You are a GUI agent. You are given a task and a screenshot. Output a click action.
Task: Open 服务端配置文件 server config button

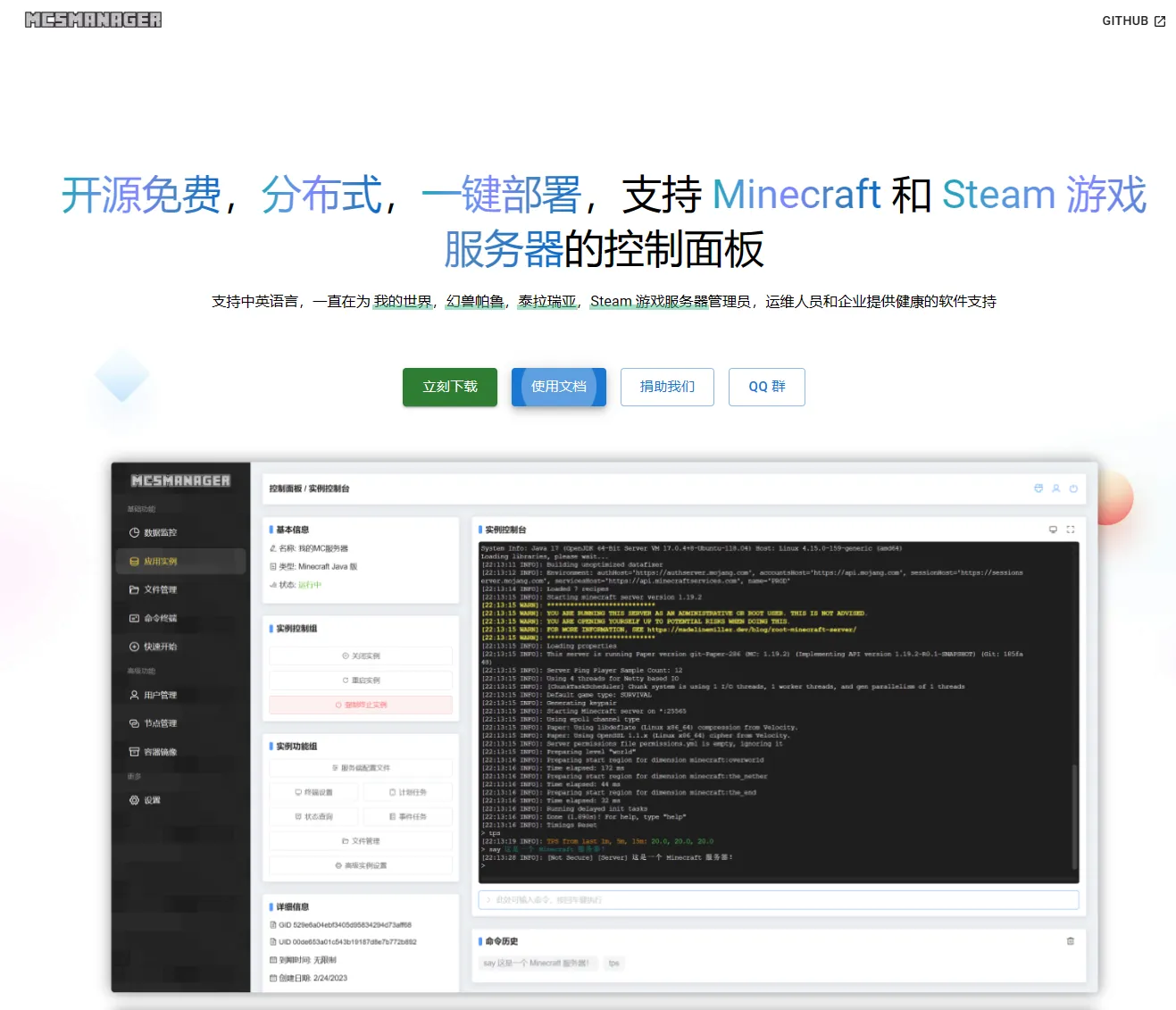361,768
